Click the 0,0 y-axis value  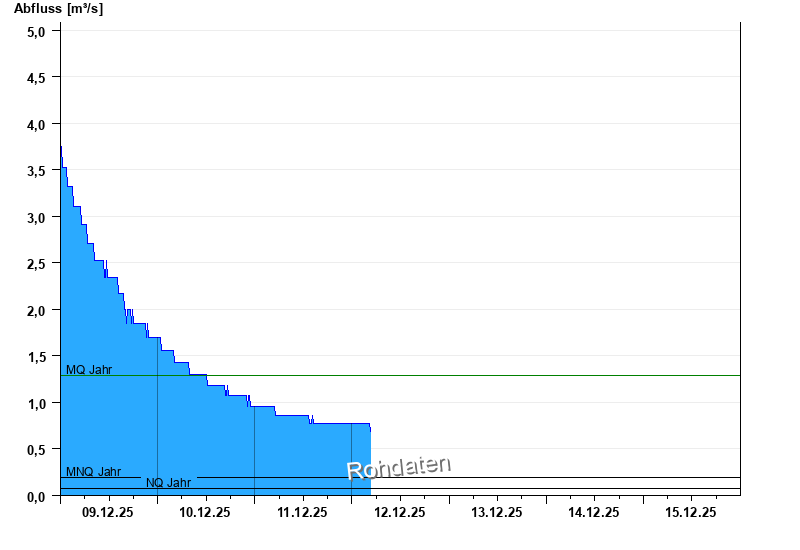36,496
